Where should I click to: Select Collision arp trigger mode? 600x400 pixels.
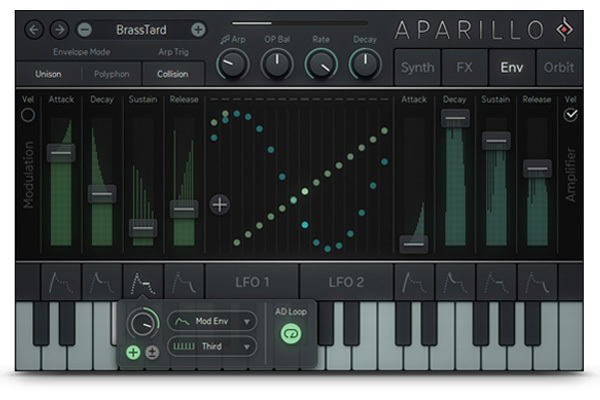pyautogui.click(x=173, y=74)
